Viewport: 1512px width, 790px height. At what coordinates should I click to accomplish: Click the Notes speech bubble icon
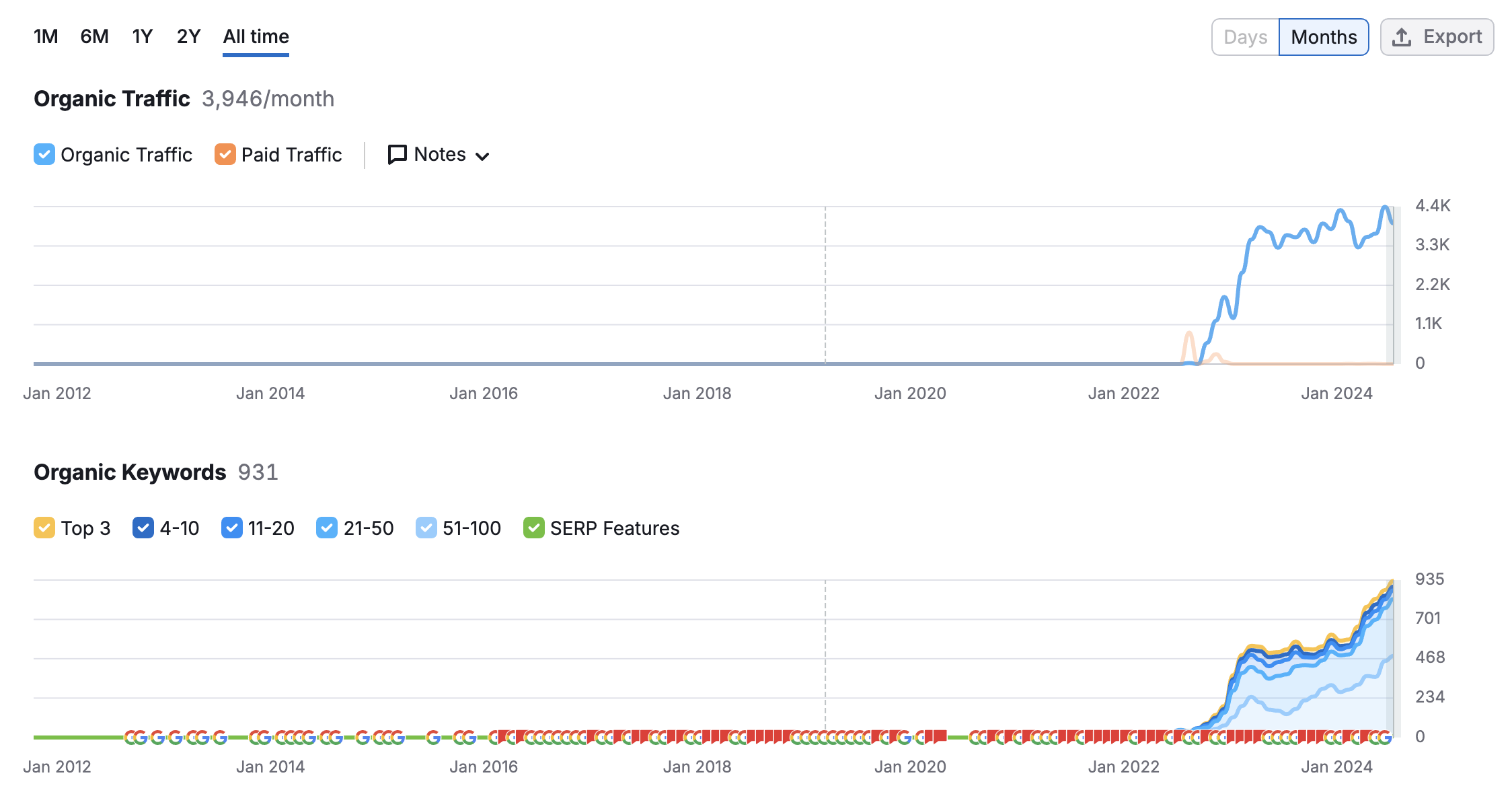coord(397,155)
